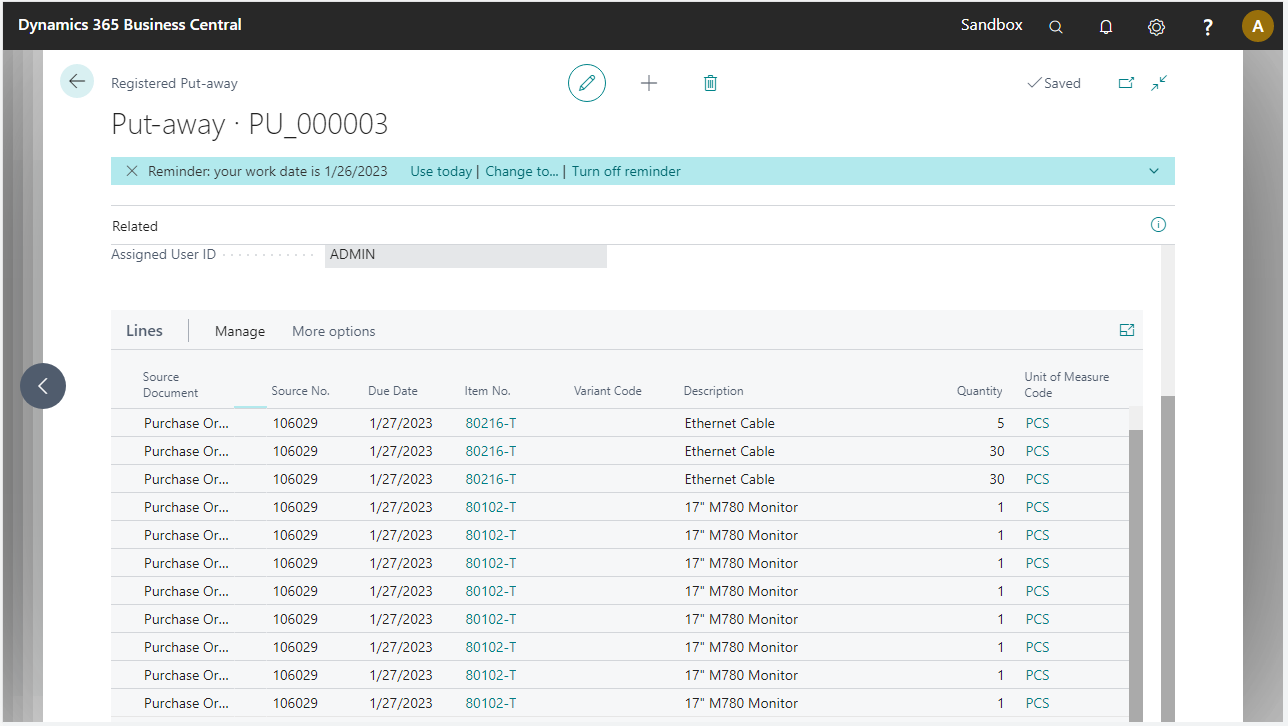Open the settings gear
Image resolution: width=1288 pixels, height=726 pixels.
click(x=1156, y=27)
